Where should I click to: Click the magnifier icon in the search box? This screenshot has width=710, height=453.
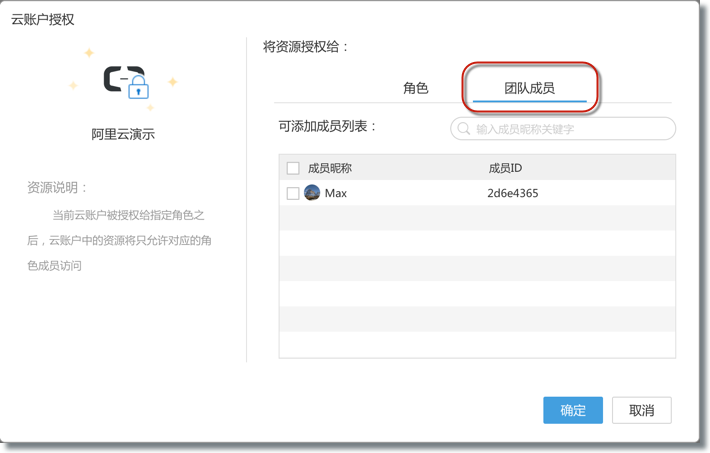[x=464, y=129]
